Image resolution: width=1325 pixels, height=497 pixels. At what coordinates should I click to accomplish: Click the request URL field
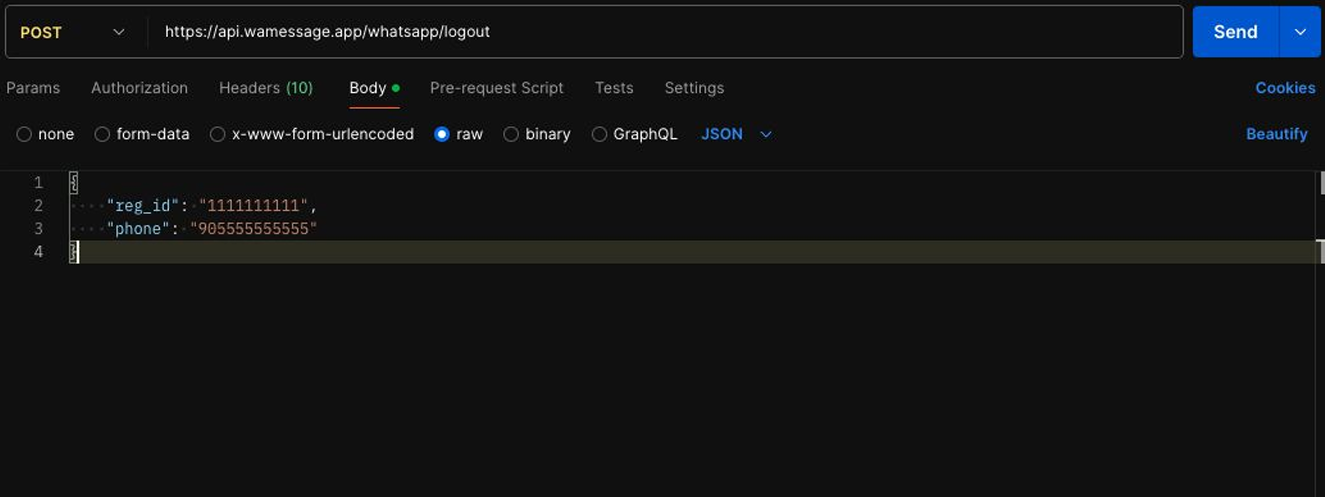coord(665,32)
